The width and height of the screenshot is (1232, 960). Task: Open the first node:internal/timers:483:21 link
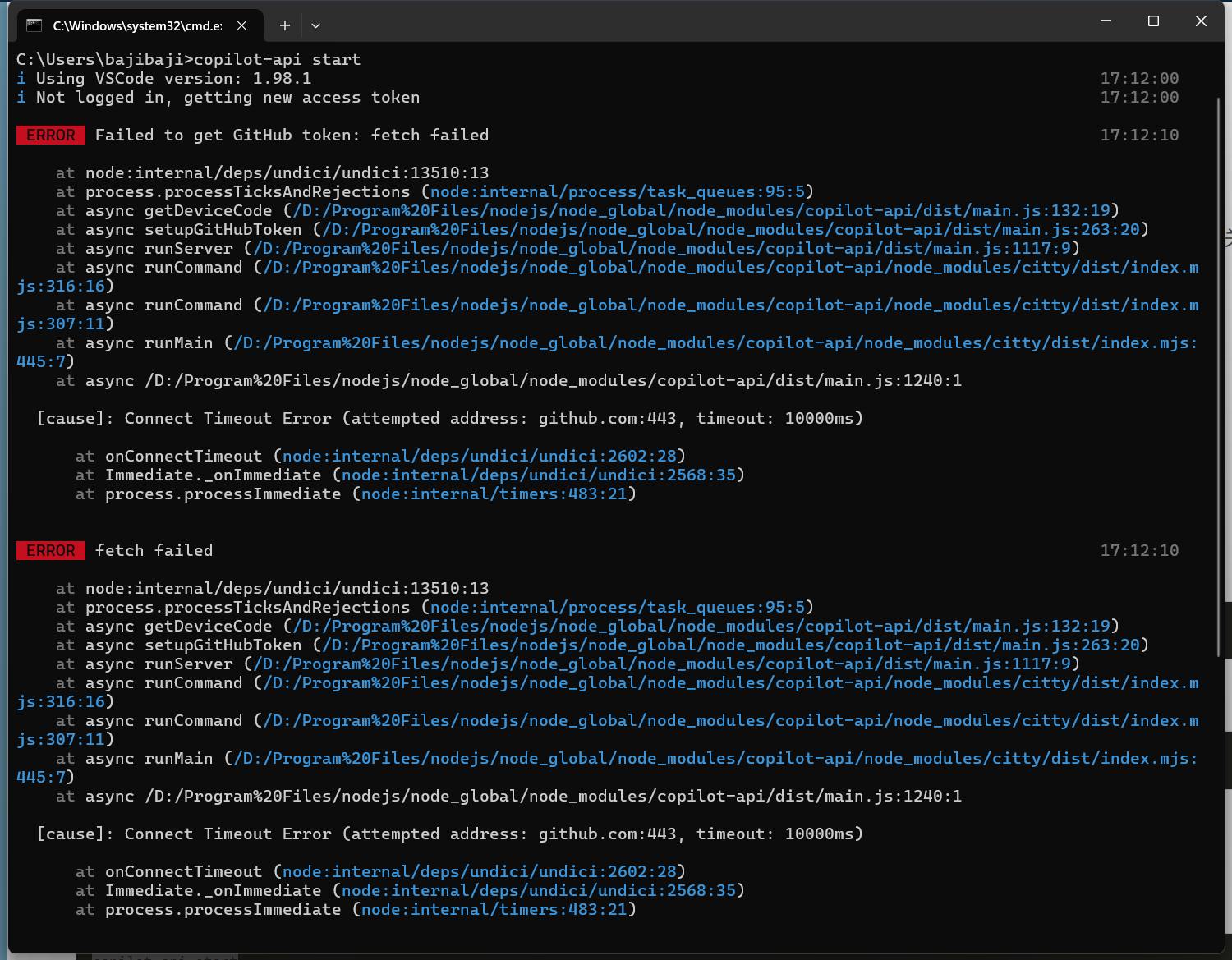[494, 494]
